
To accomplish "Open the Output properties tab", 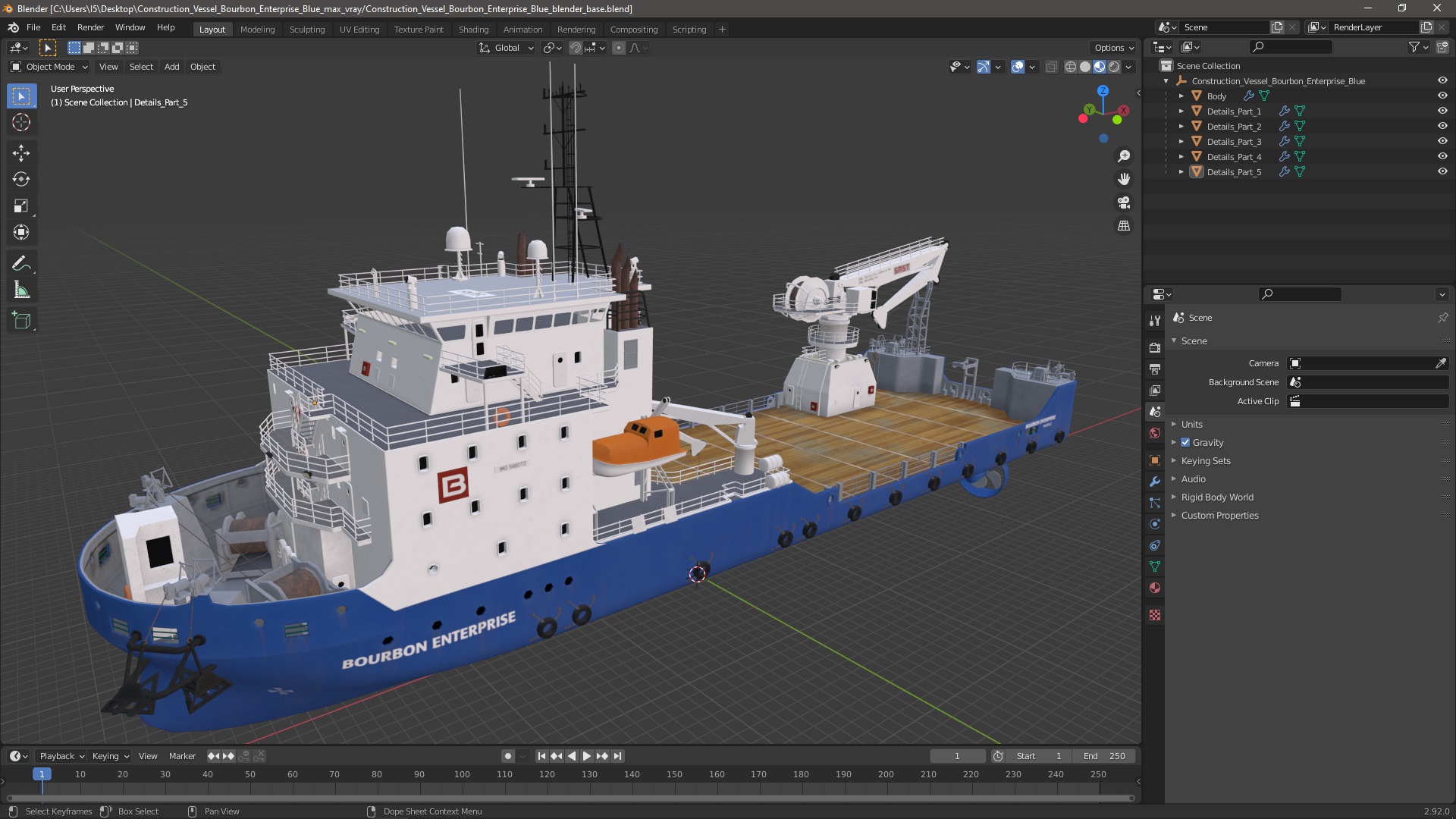I will (1155, 369).
